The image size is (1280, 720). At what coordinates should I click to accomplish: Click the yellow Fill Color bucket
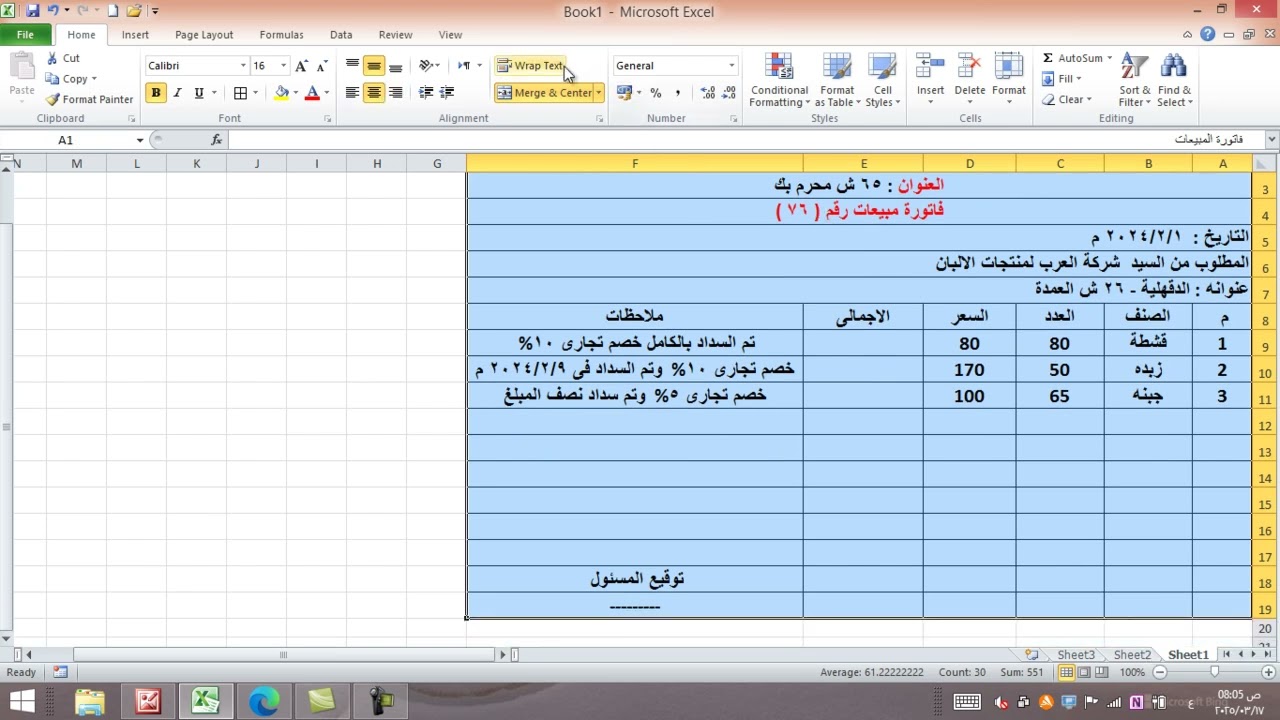(x=281, y=93)
